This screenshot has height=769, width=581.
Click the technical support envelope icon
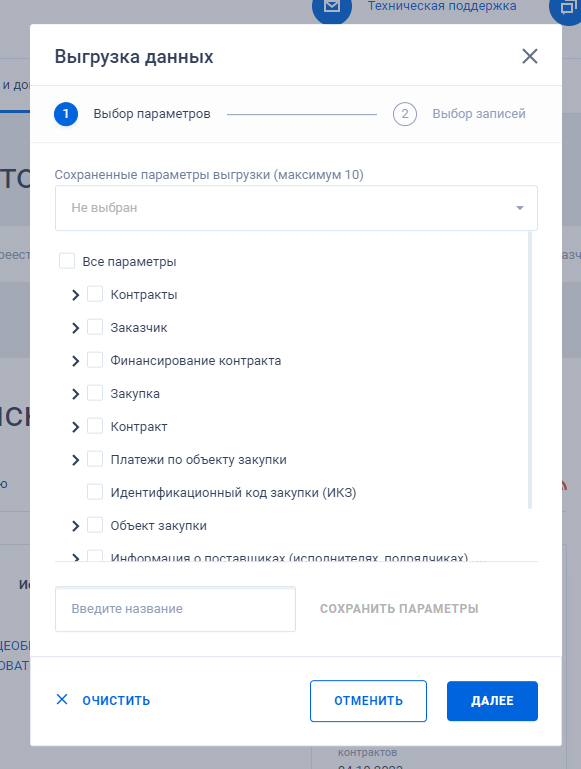(x=332, y=7)
